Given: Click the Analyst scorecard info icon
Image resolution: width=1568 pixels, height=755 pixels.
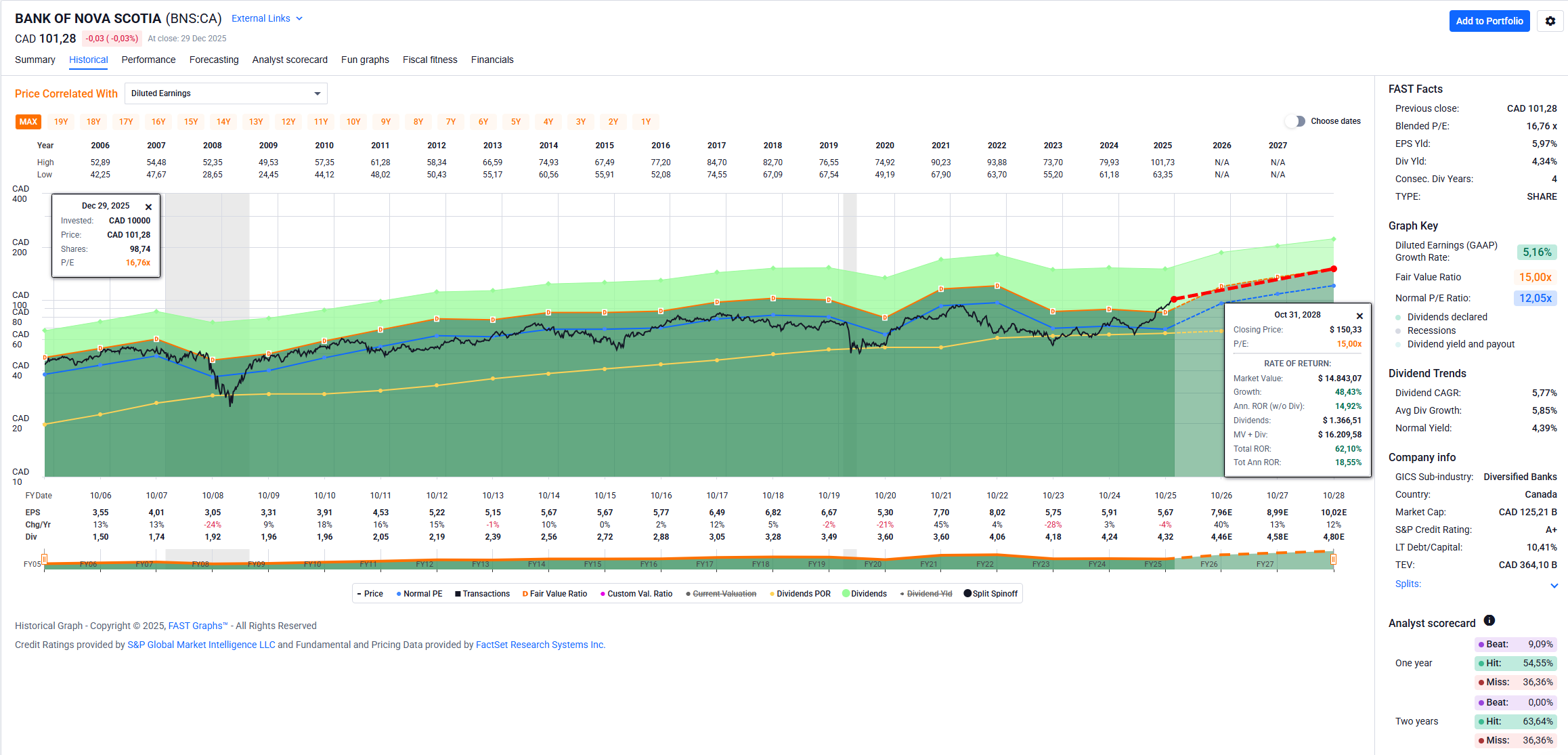Looking at the screenshot, I should 1489,620.
